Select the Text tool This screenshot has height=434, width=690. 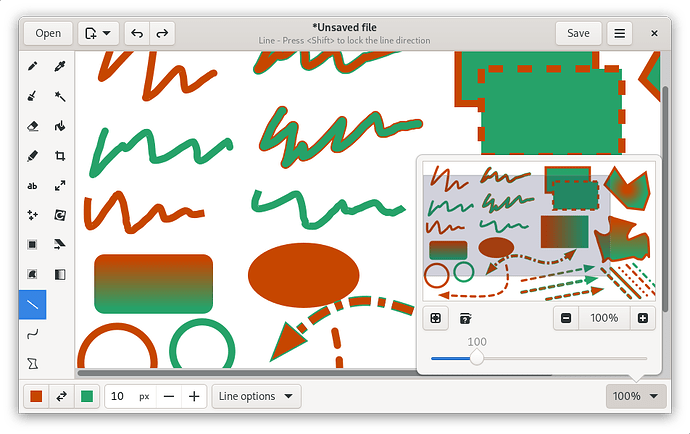(33, 186)
